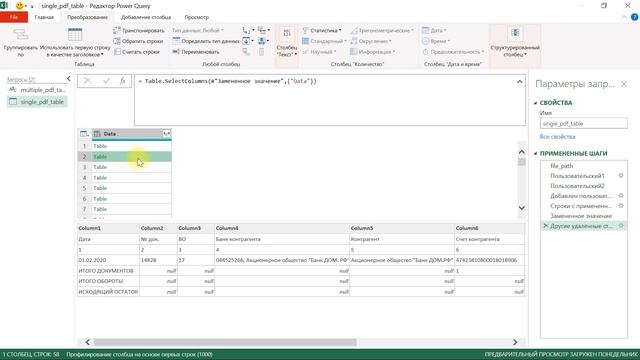Select the Table cell in row 6
Viewport: 640px width, 360px height.
click(131, 199)
